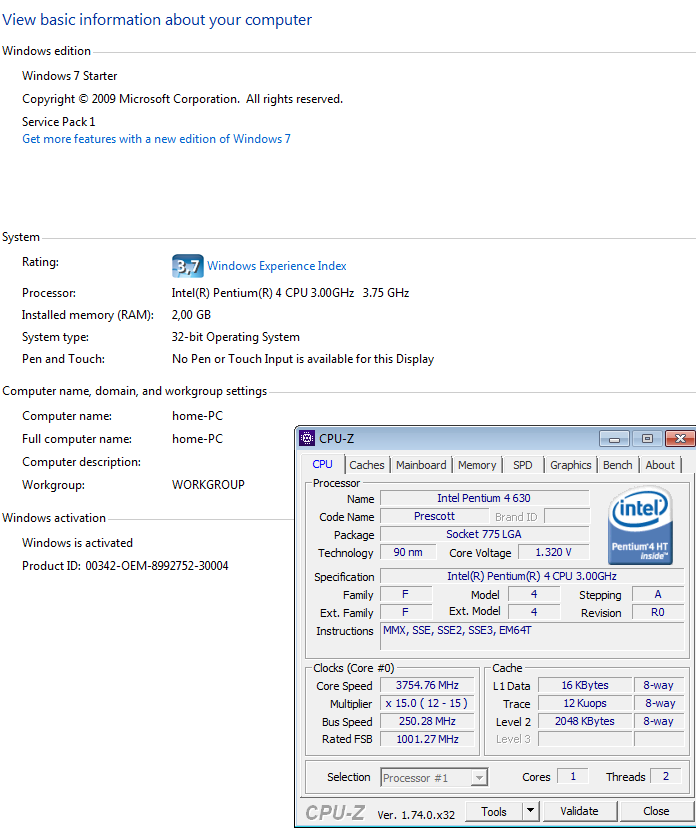Switch to the CPU tab
Screen dimensions: 696x835
[x=322, y=464]
